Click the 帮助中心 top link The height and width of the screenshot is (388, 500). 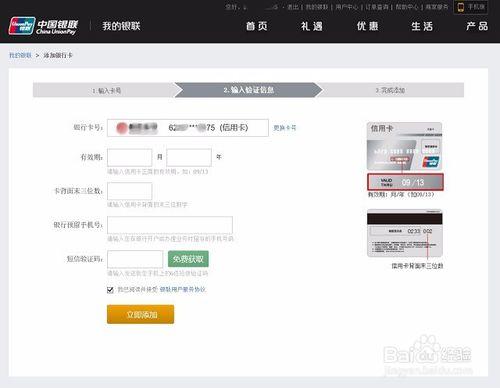pyautogui.click(x=407, y=7)
